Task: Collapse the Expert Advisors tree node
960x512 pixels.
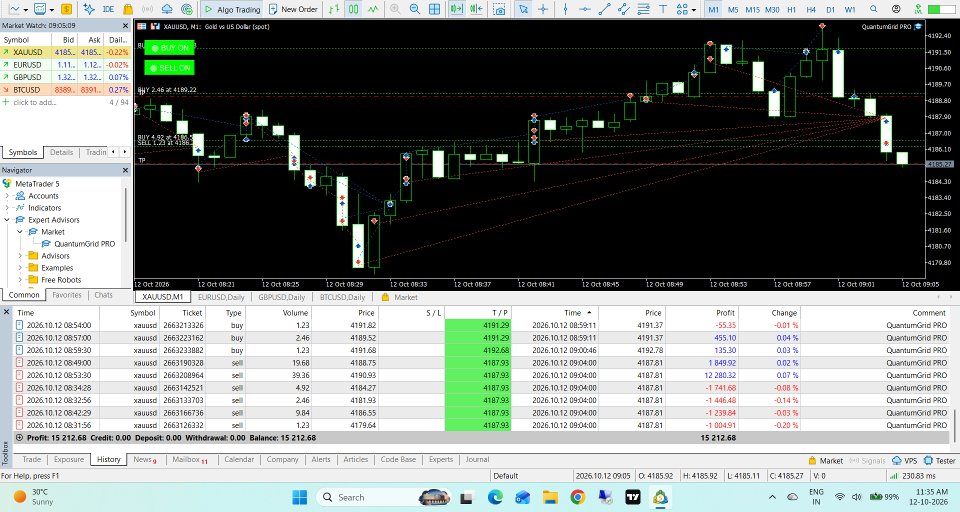Action: [7, 220]
